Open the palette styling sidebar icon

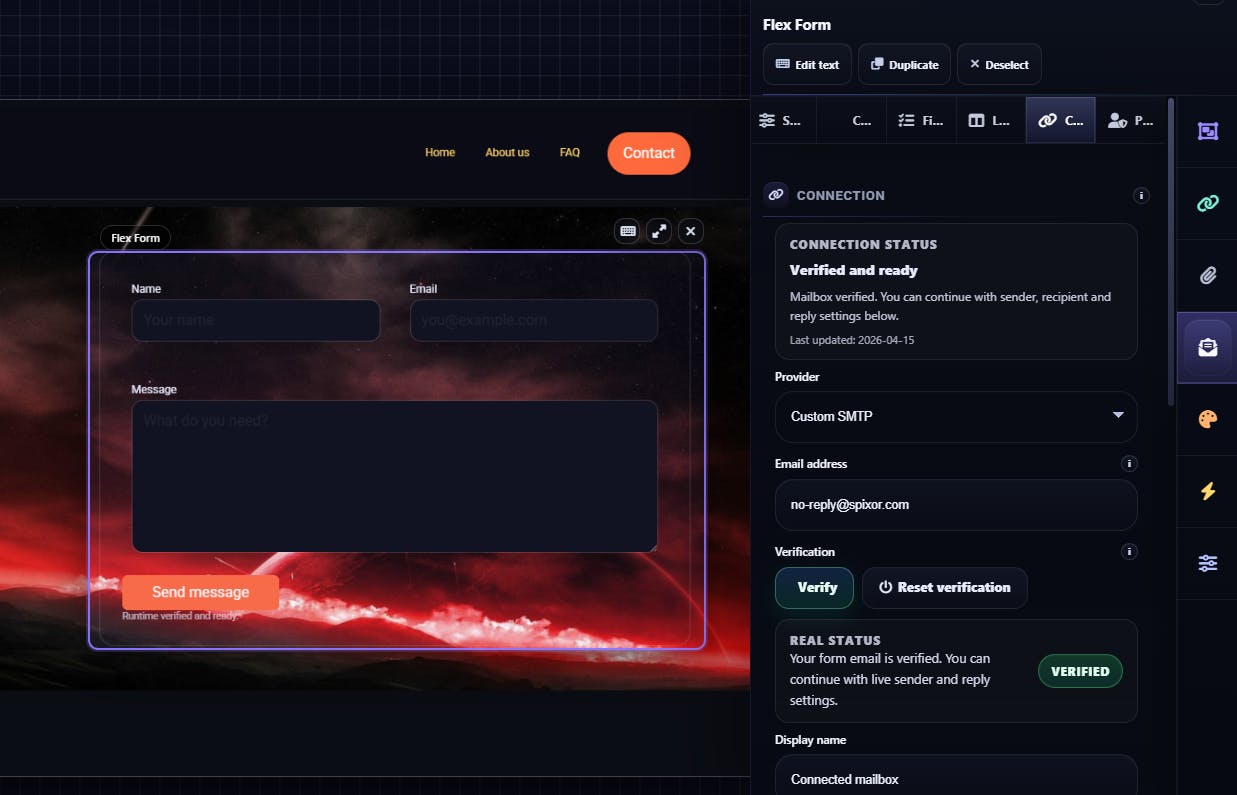pyautogui.click(x=1207, y=419)
